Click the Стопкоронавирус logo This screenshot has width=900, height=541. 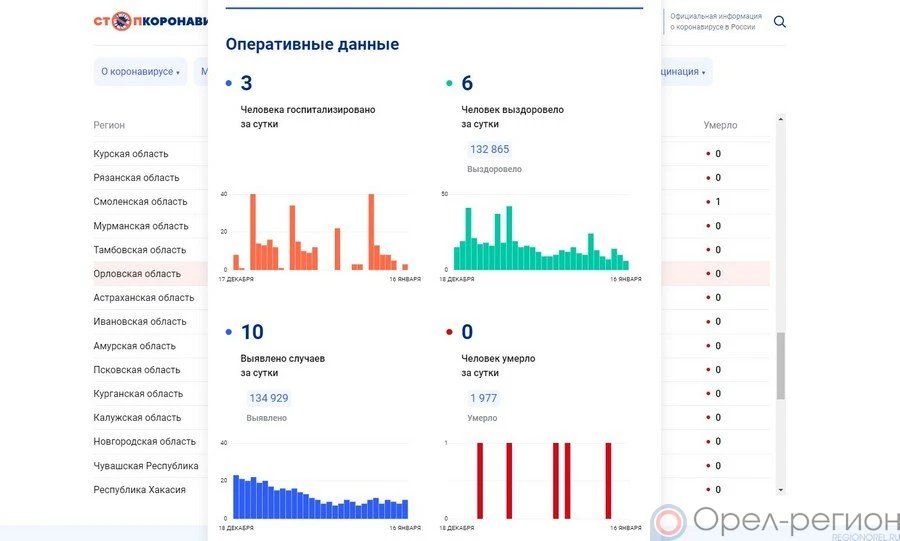click(x=150, y=21)
